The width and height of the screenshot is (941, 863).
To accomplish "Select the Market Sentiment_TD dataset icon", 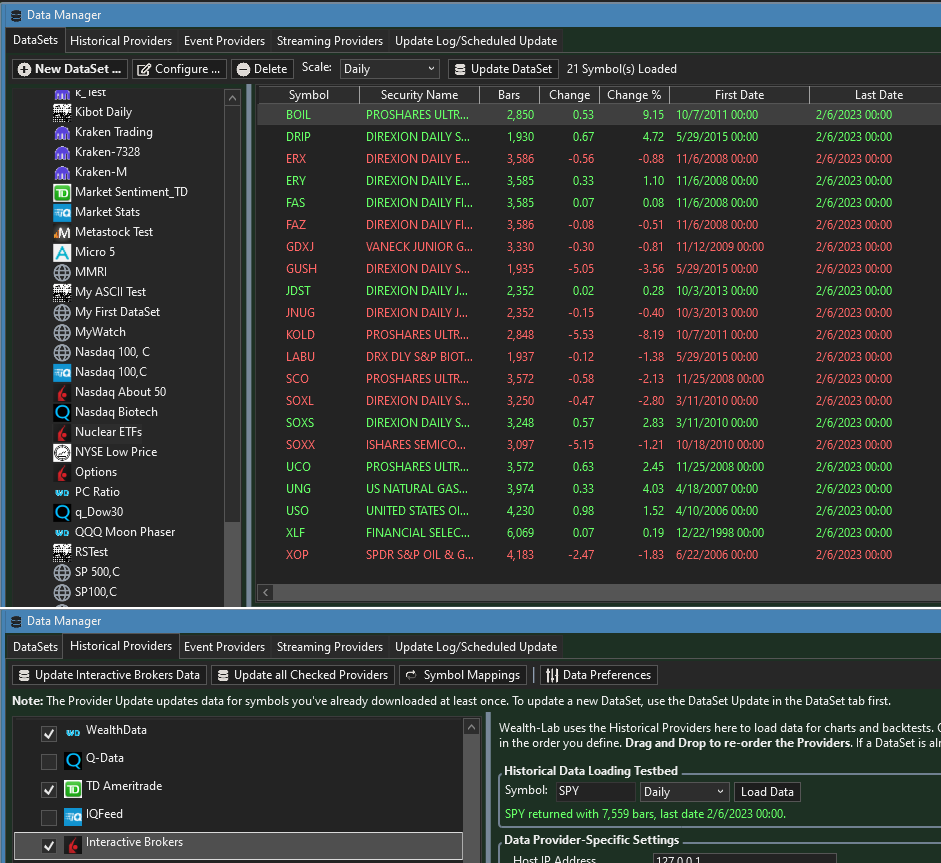I will 62,192.
